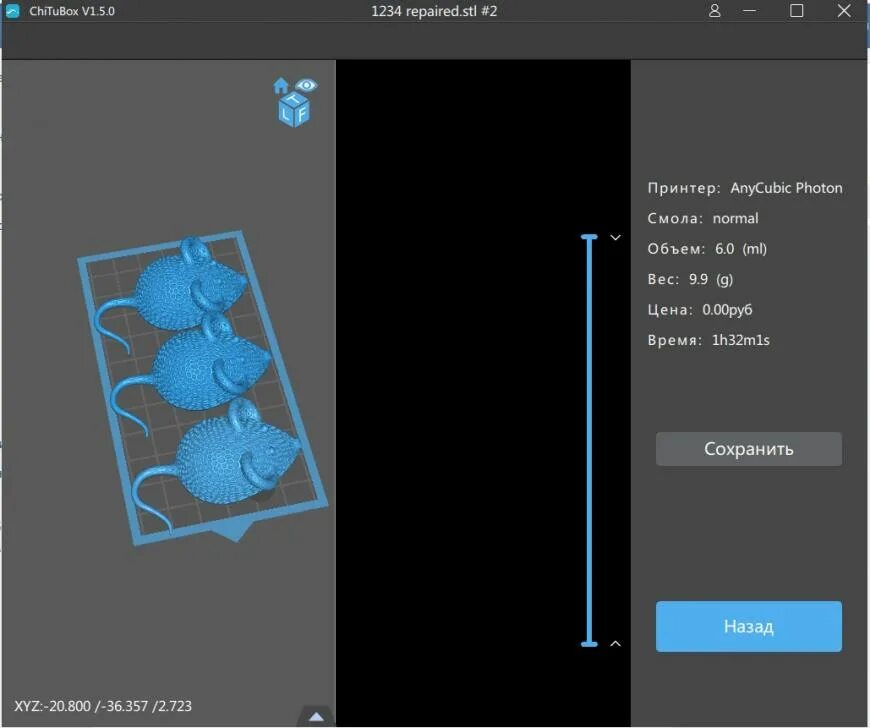Open the user account icon
This screenshot has width=870, height=728.
(x=715, y=11)
